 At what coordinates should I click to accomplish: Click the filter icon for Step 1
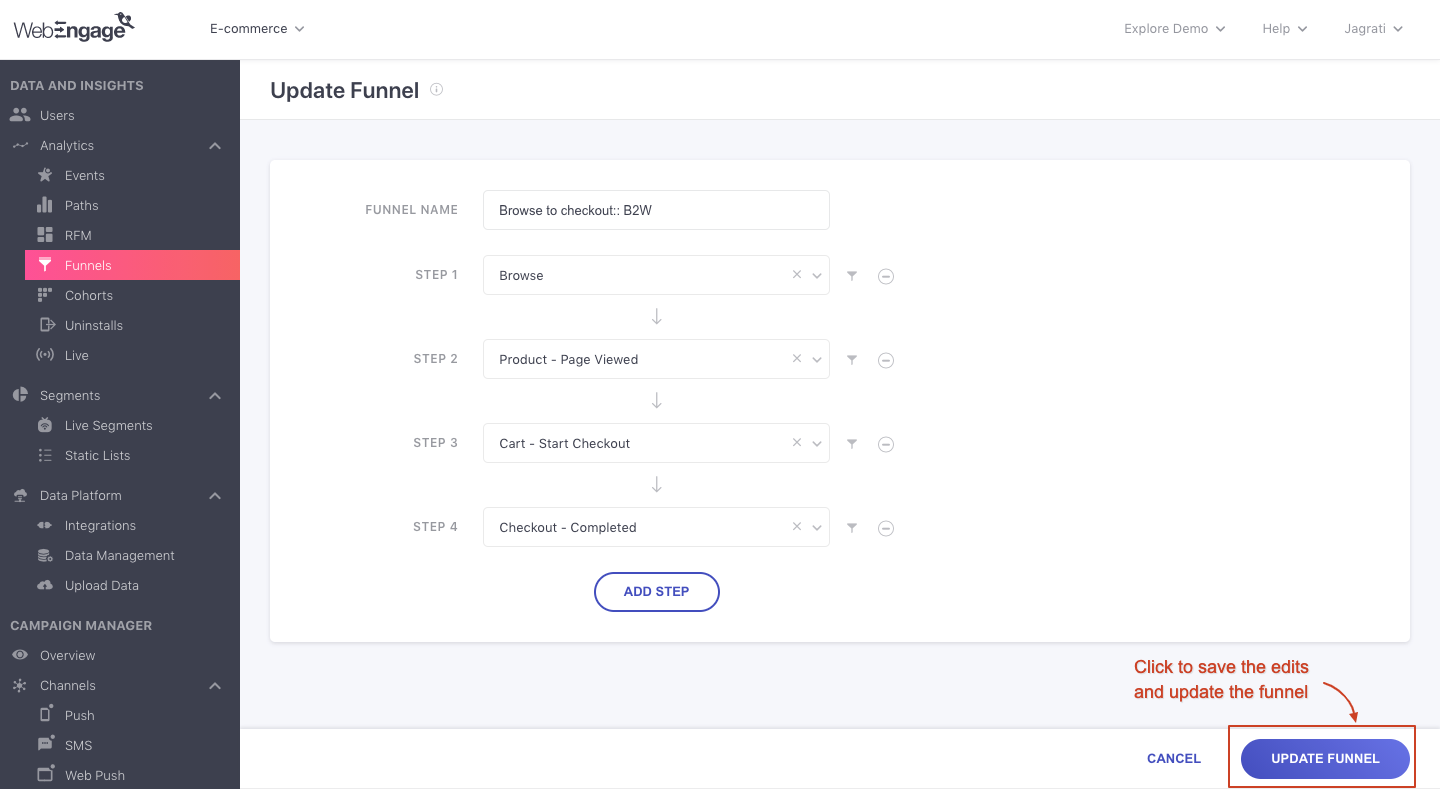[x=852, y=276]
